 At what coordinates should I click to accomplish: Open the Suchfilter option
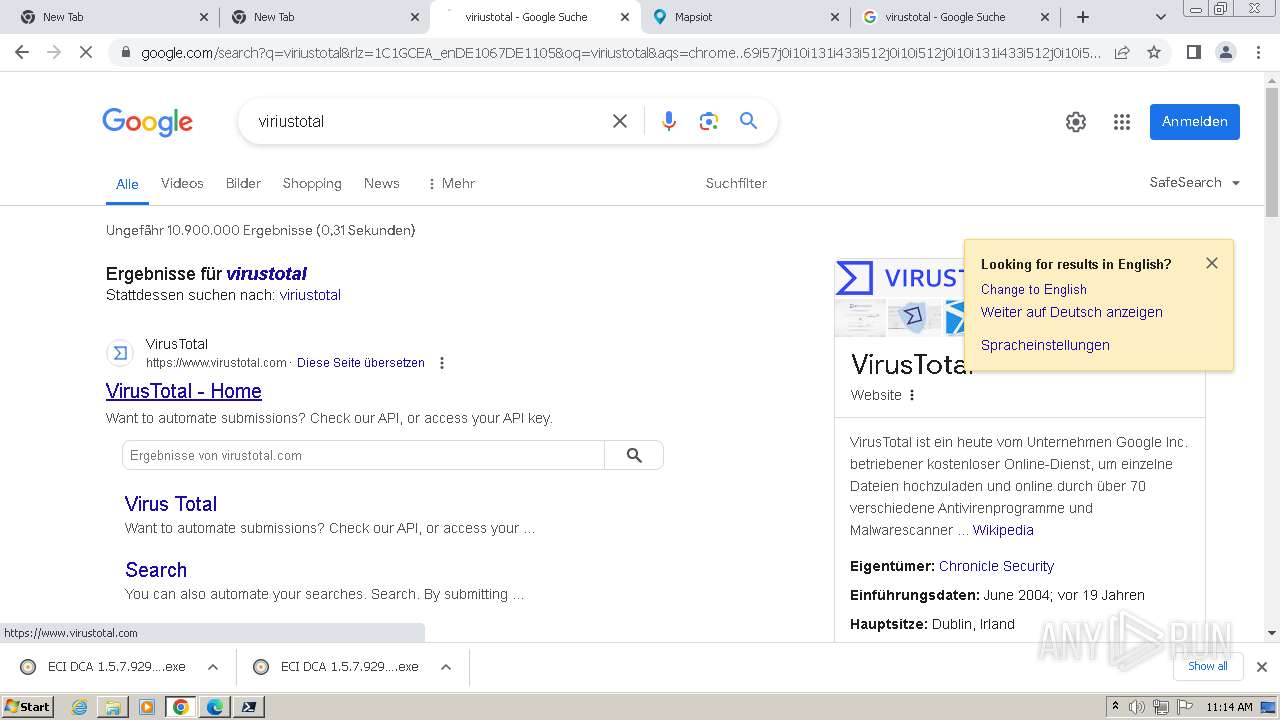736,183
